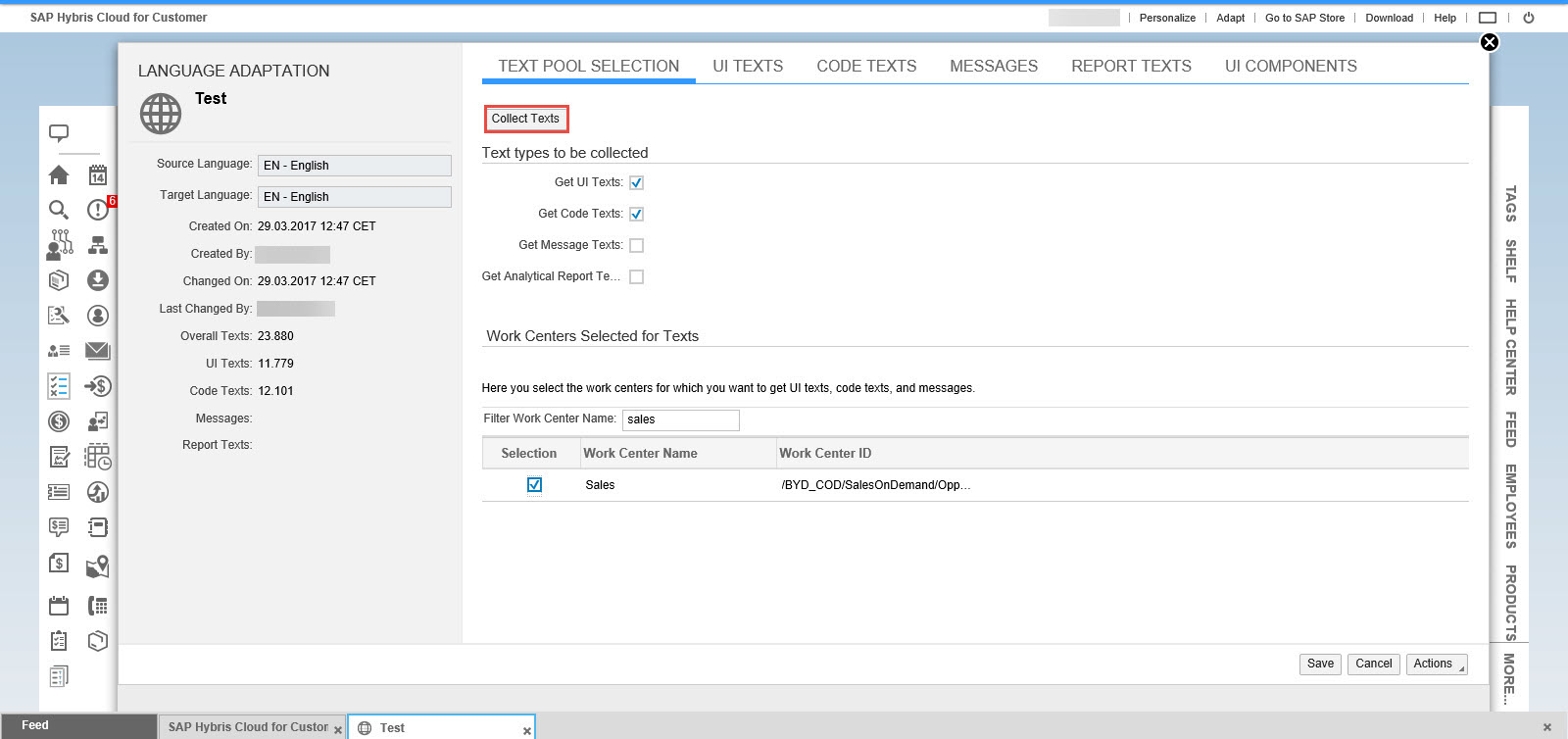Viewport: 1568px width, 739px height.
Task: Follow the Go to SAP Store link
Action: click(x=1304, y=18)
